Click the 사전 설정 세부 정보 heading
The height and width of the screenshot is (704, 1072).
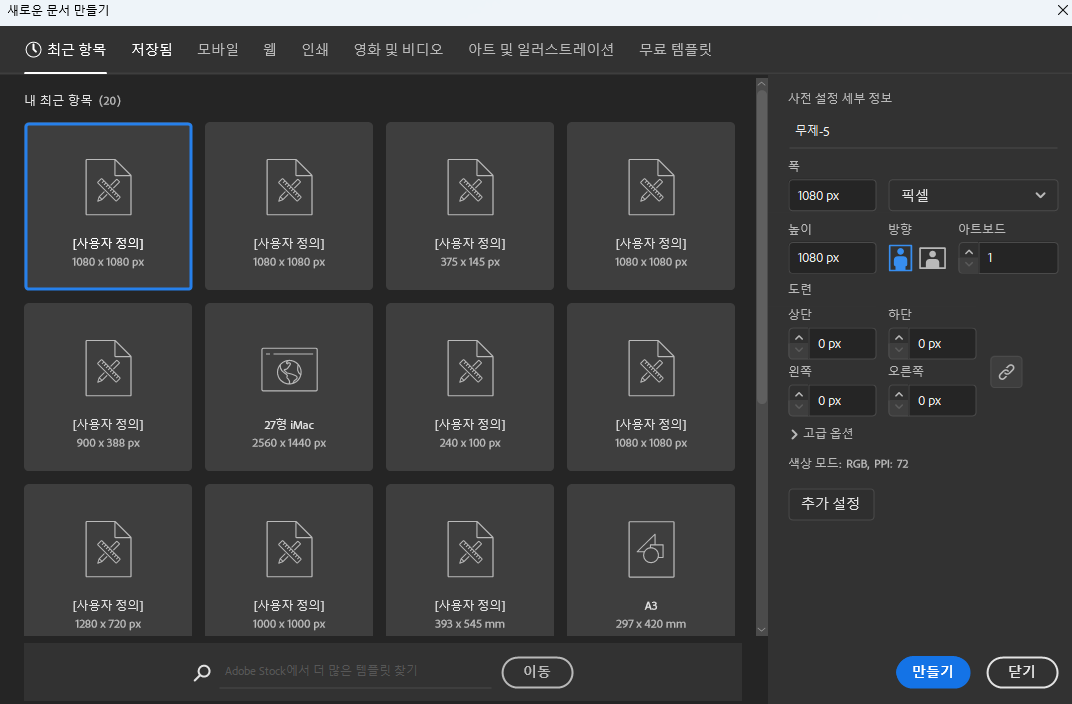(x=840, y=98)
